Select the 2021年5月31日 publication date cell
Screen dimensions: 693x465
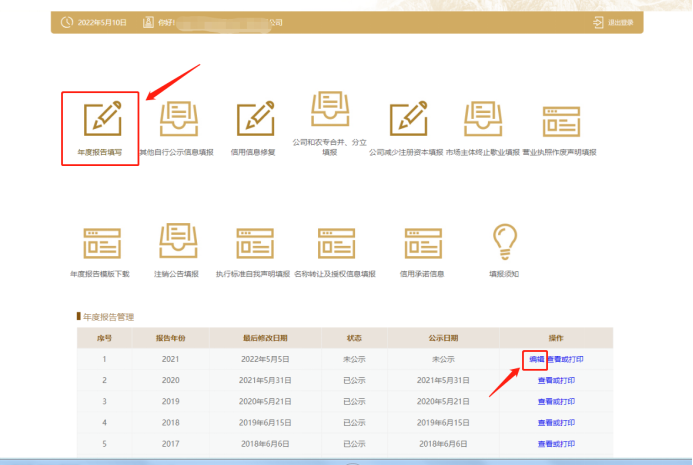(443, 381)
